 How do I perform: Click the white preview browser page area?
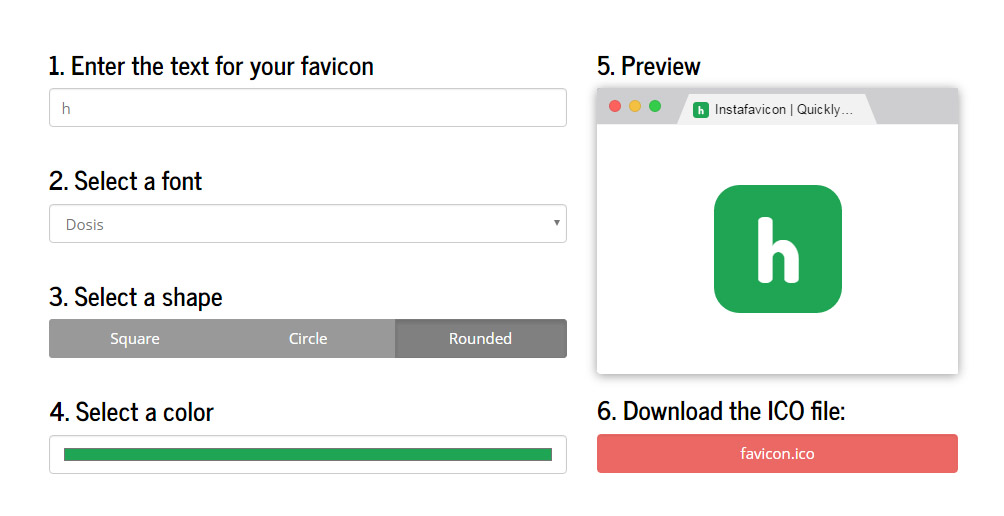pyautogui.click(x=777, y=249)
